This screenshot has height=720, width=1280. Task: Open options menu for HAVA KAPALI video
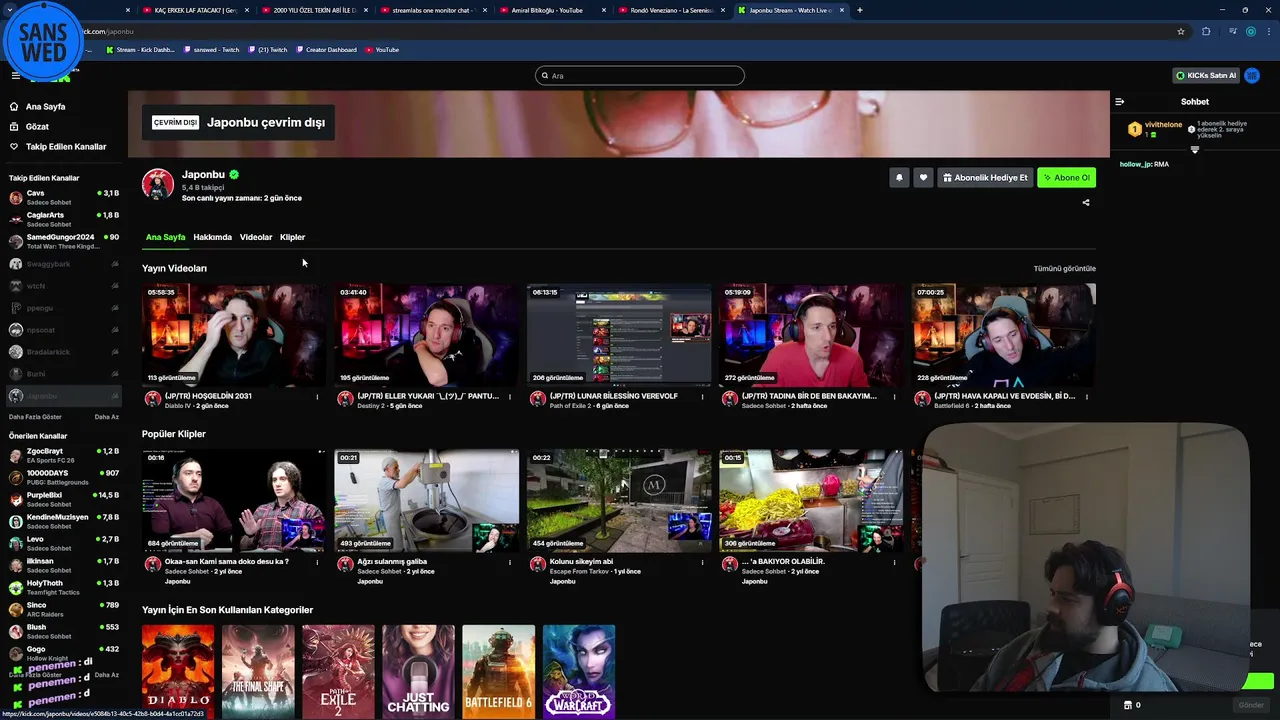pos(1087,397)
